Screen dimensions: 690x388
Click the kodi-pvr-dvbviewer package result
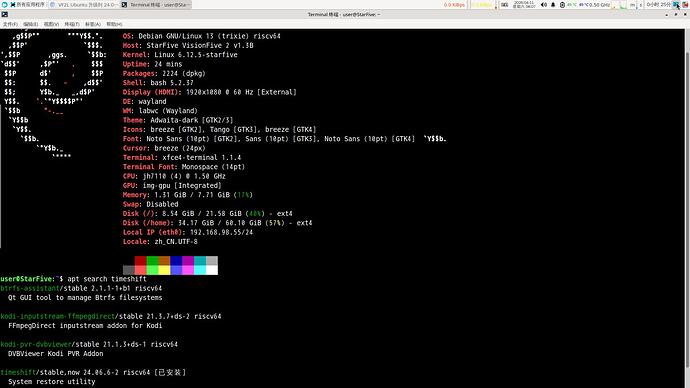(x=89, y=344)
